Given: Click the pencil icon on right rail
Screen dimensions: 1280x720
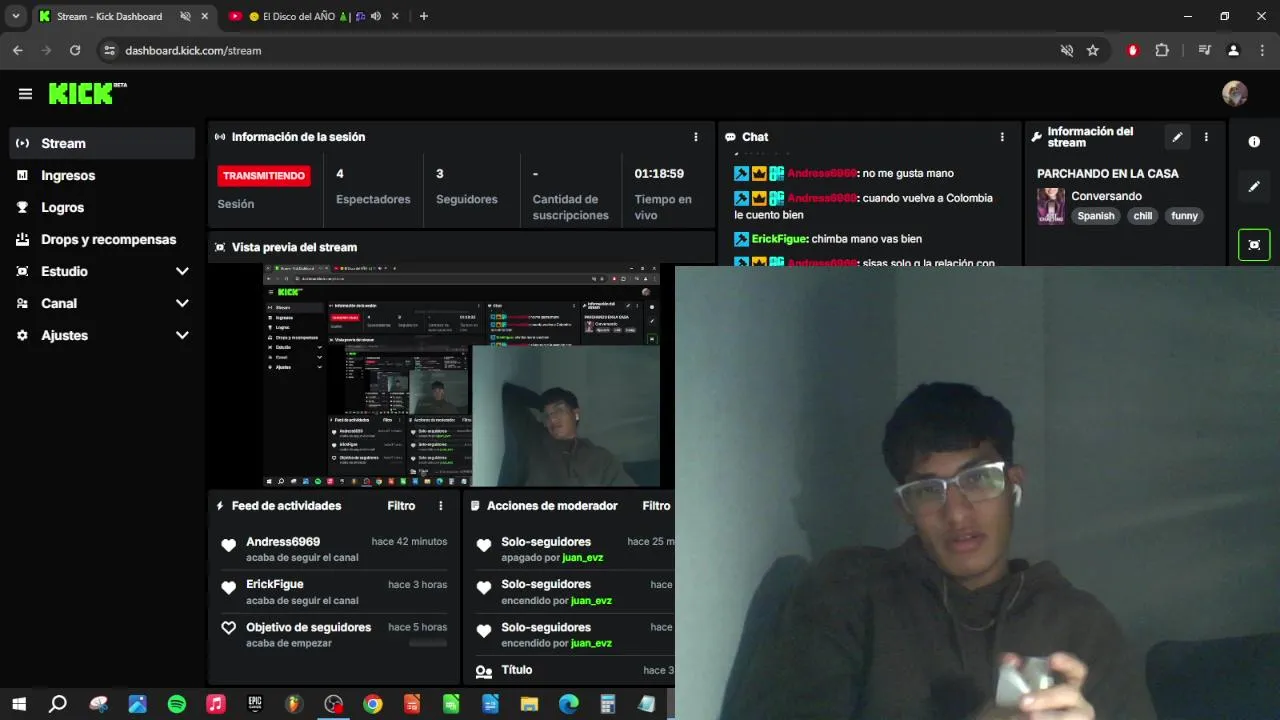Looking at the screenshot, I should [1254, 187].
